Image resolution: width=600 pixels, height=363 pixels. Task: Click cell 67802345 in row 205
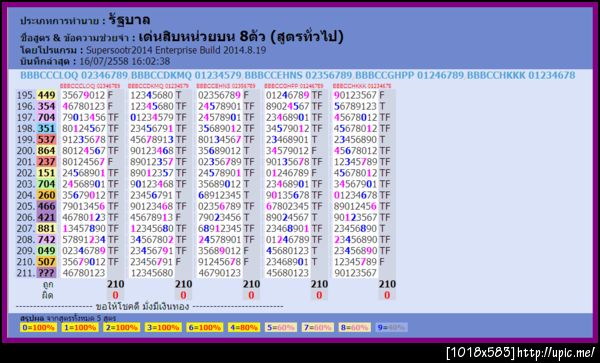coord(287,206)
